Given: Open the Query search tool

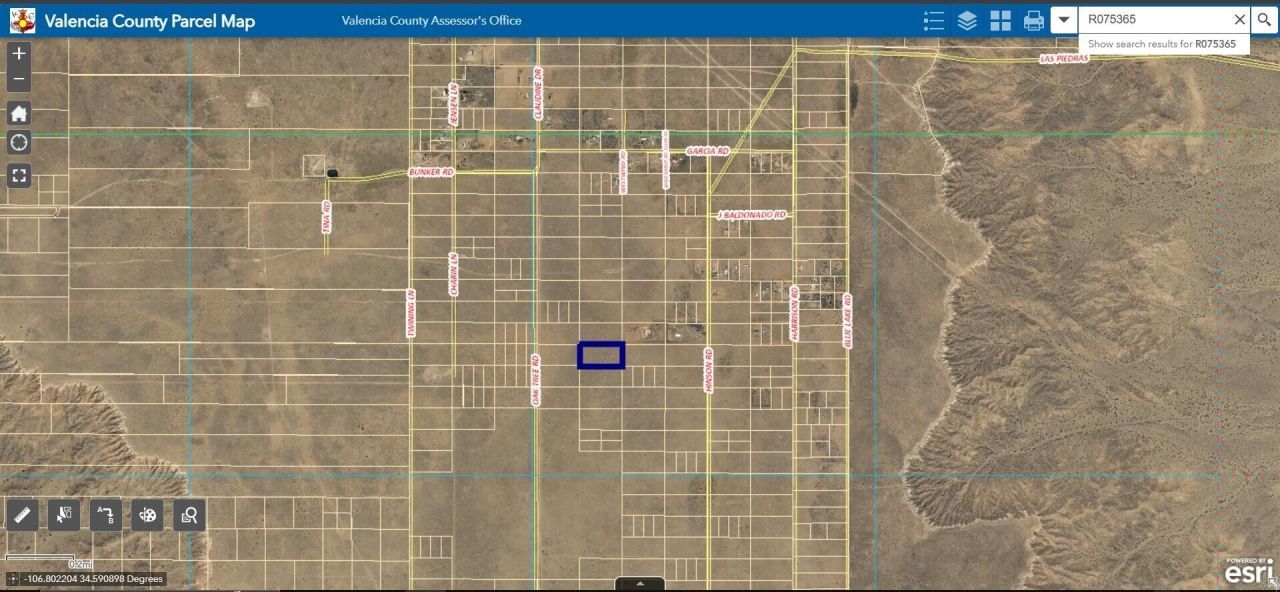Looking at the screenshot, I should [x=188, y=516].
